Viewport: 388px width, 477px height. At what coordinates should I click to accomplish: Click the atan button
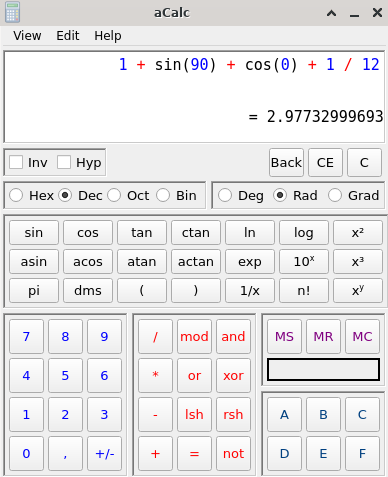(142, 262)
